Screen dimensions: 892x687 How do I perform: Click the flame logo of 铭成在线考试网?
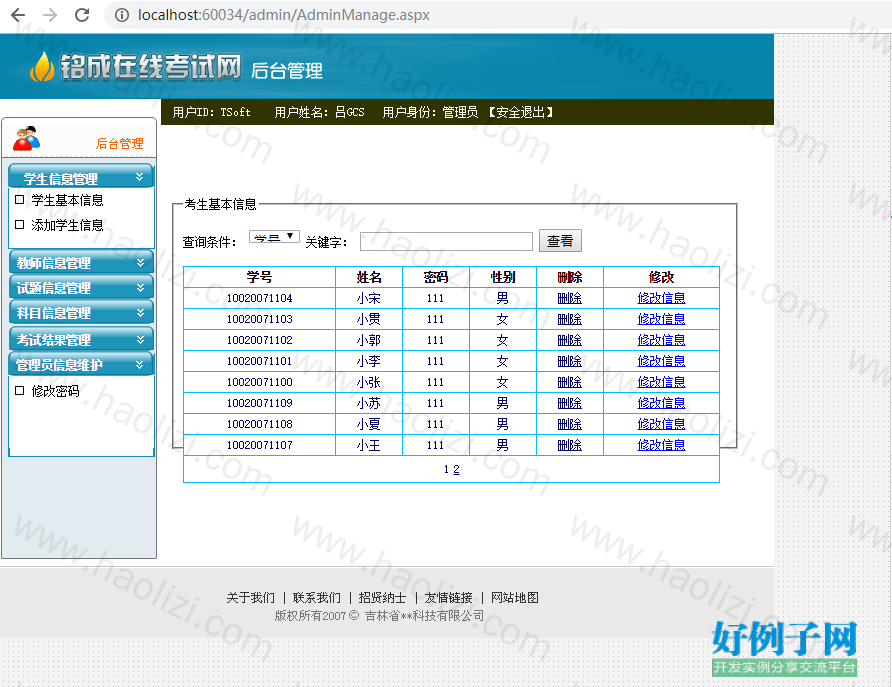point(42,67)
